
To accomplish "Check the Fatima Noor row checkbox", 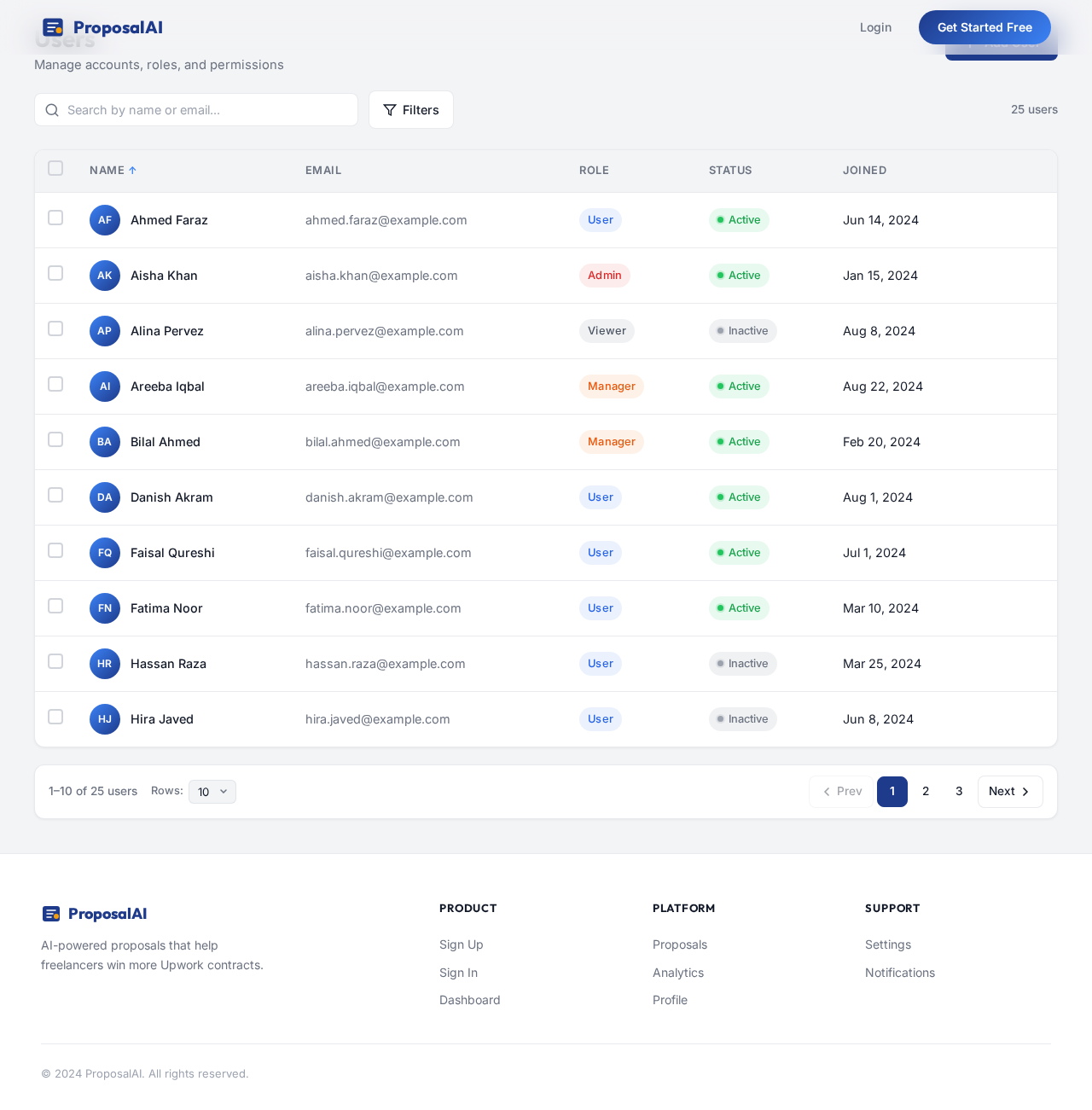I will [55, 606].
